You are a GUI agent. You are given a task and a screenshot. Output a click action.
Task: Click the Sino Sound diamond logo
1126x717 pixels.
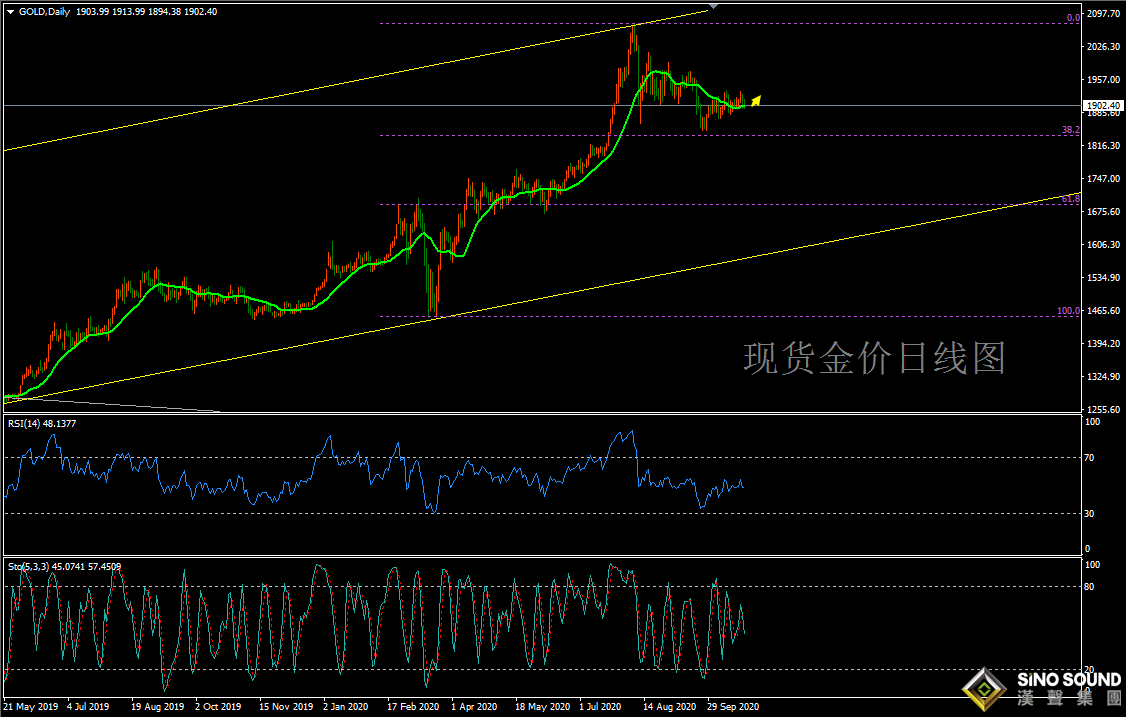tap(982, 687)
